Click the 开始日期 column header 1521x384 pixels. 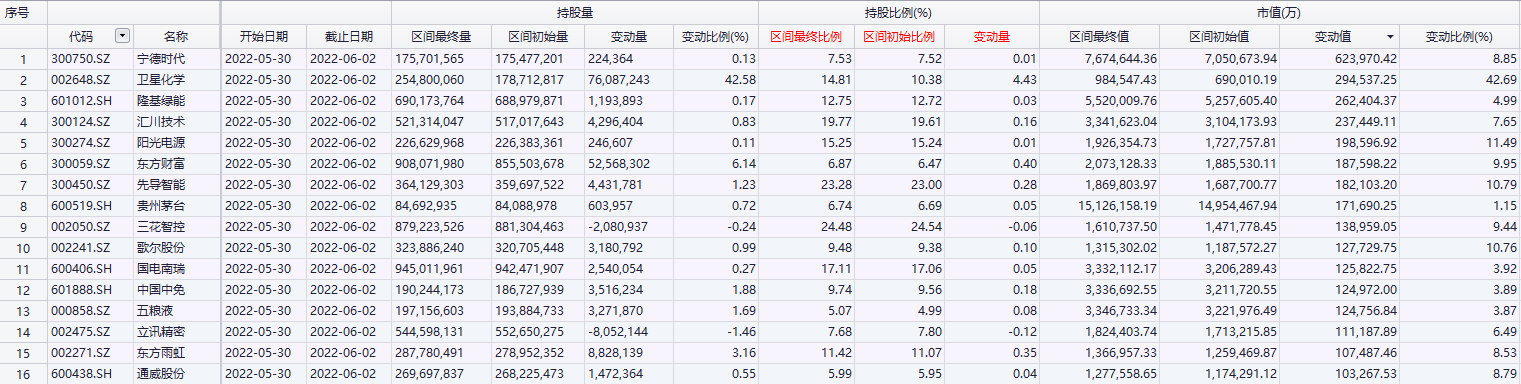coord(264,37)
